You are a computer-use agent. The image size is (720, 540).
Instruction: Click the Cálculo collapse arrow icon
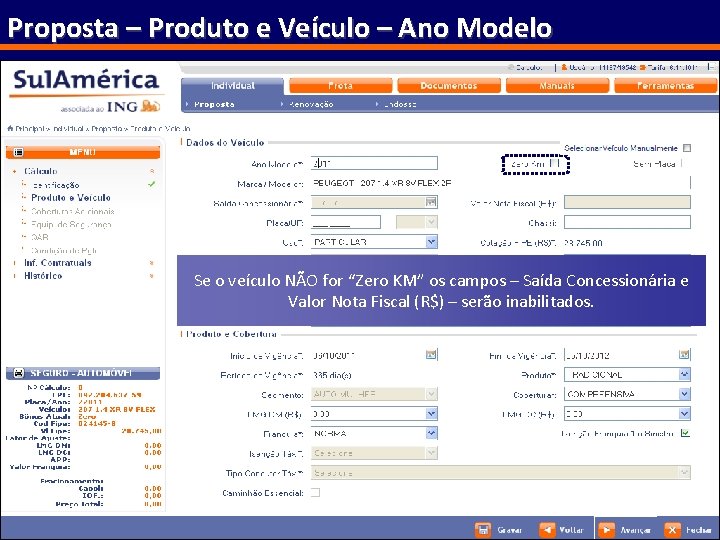[x=152, y=171]
